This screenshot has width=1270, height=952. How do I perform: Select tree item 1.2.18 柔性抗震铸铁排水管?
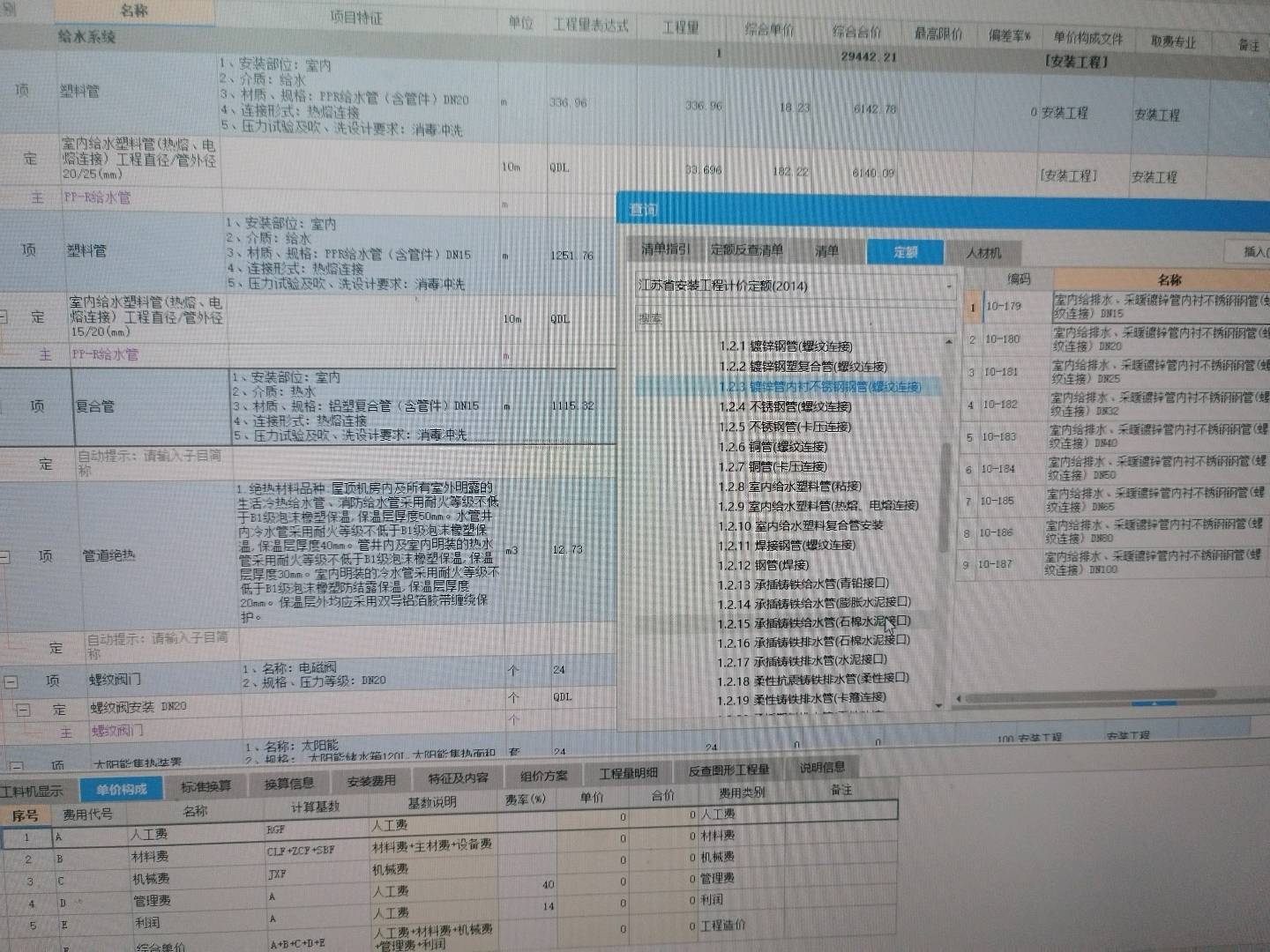(x=813, y=680)
